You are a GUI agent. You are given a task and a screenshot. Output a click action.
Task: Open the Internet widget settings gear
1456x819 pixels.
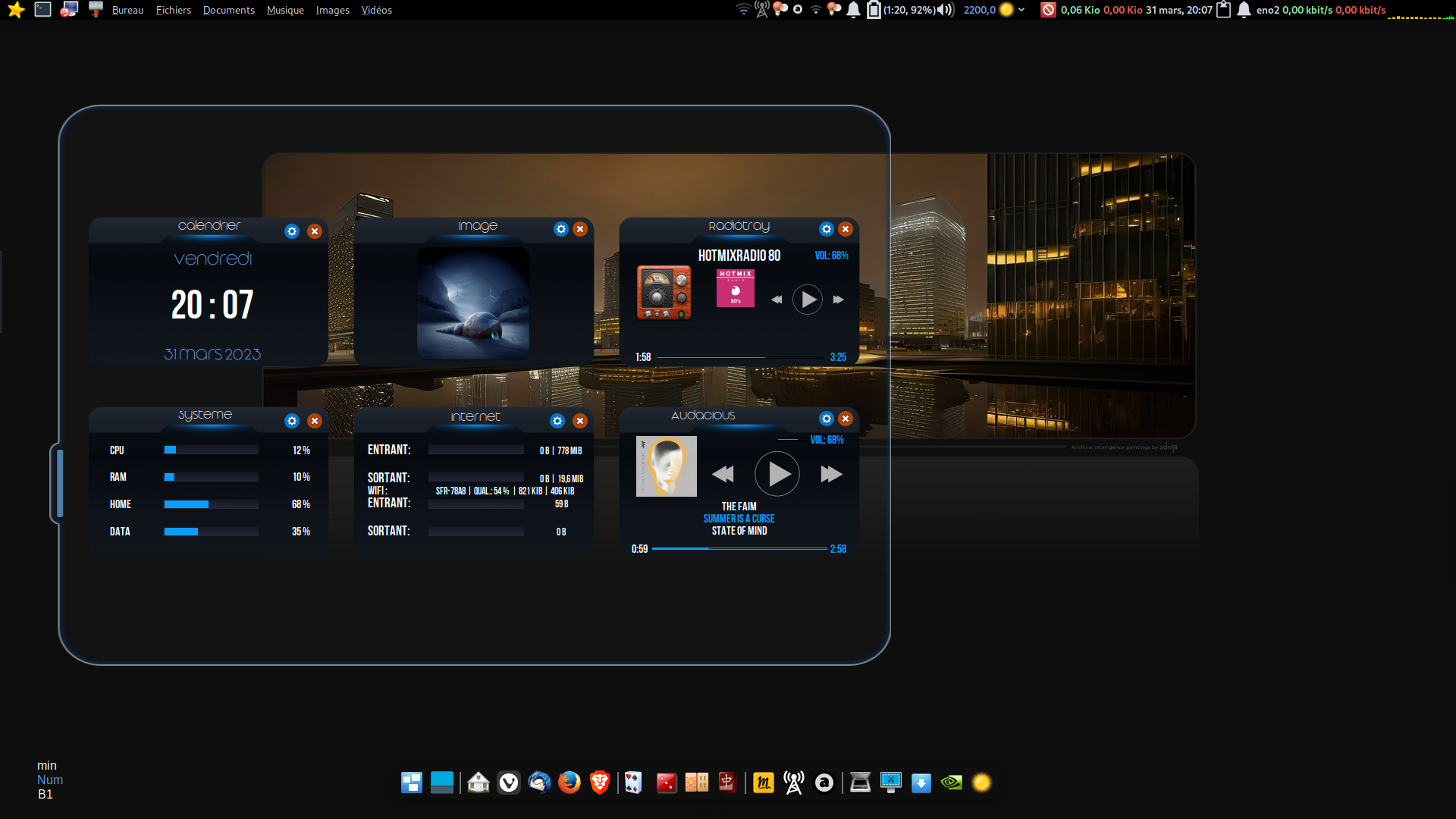tap(557, 421)
